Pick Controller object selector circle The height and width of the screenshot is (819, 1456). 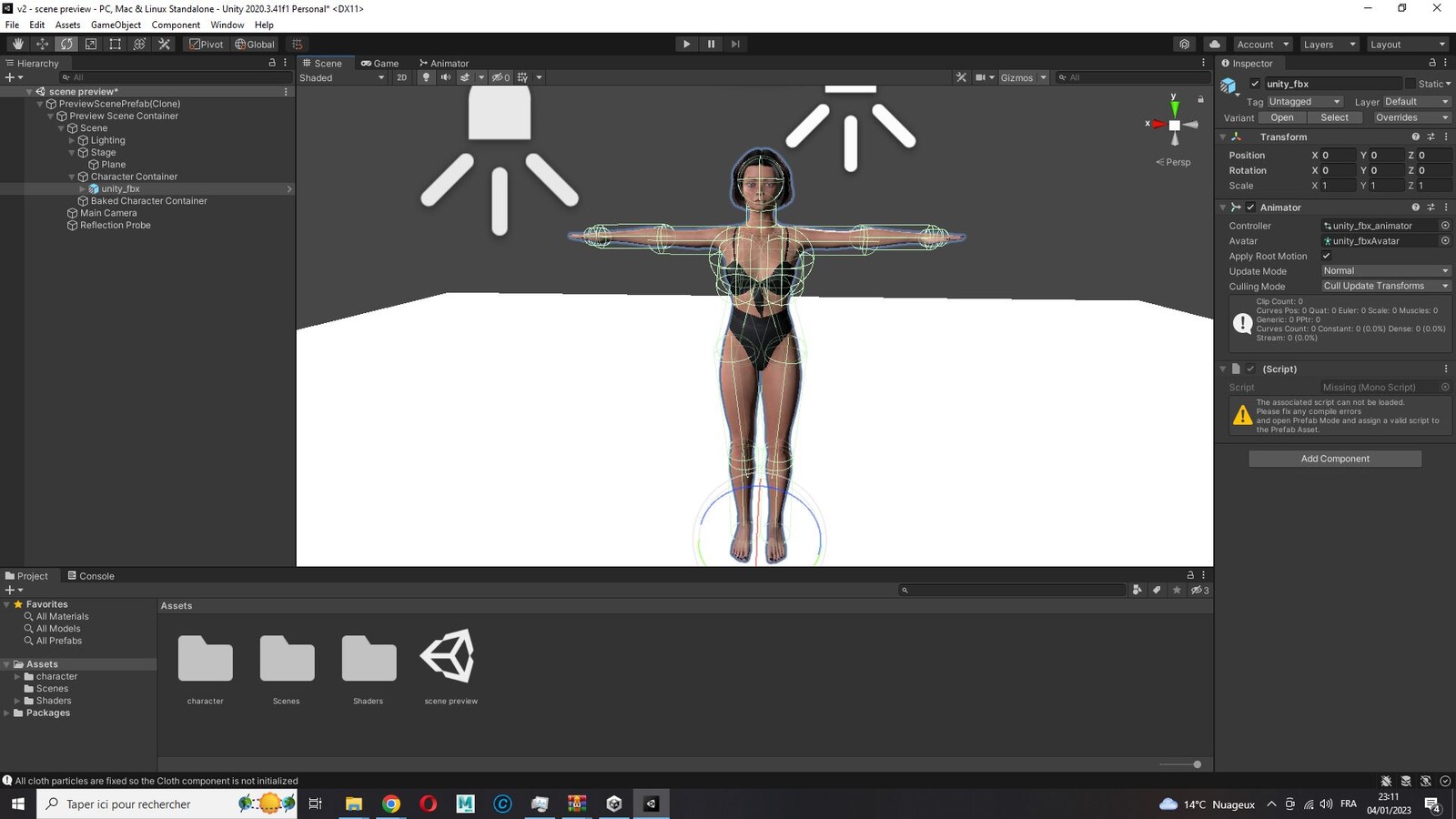click(1445, 226)
